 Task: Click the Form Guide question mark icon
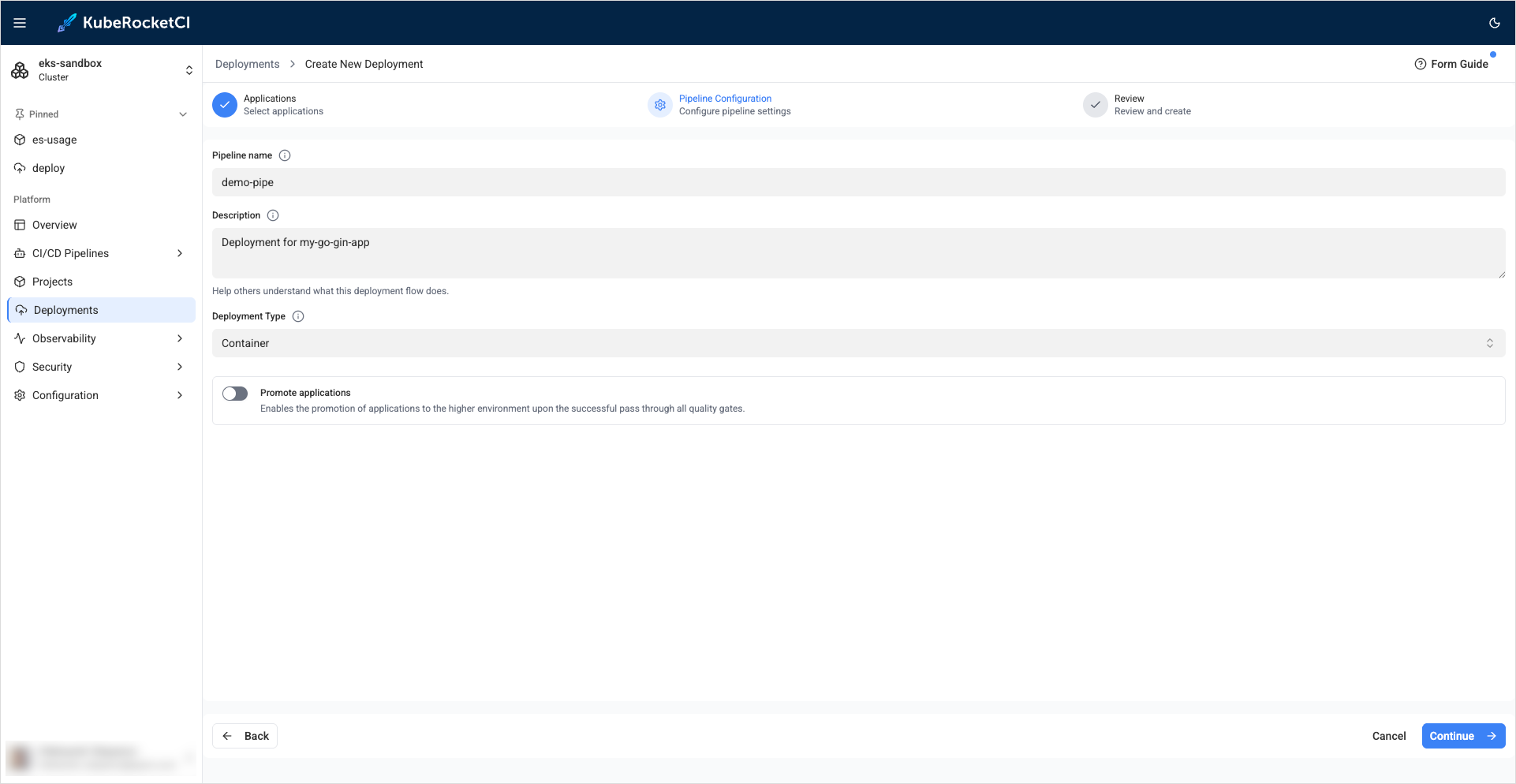[x=1421, y=63]
